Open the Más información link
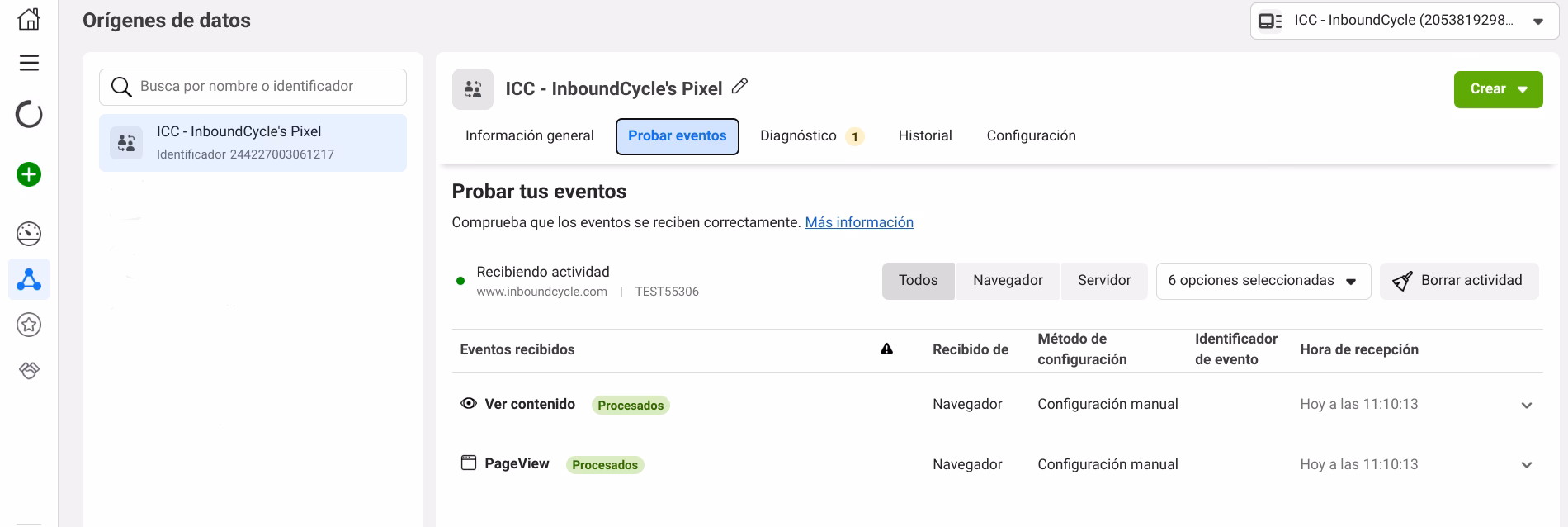1568x527 pixels. 859,222
